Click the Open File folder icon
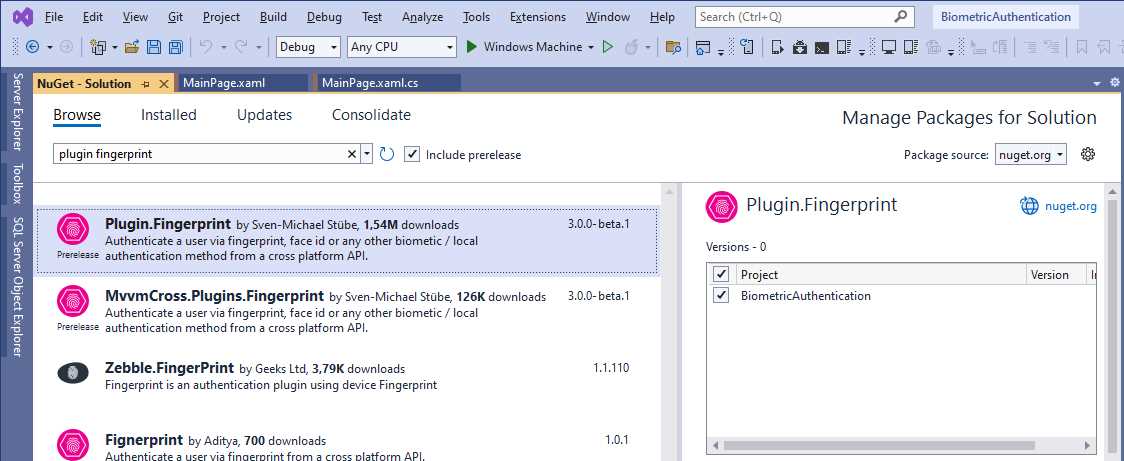This screenshot has height=461, width=1124. pyautogui.click(x=132, y=47)
